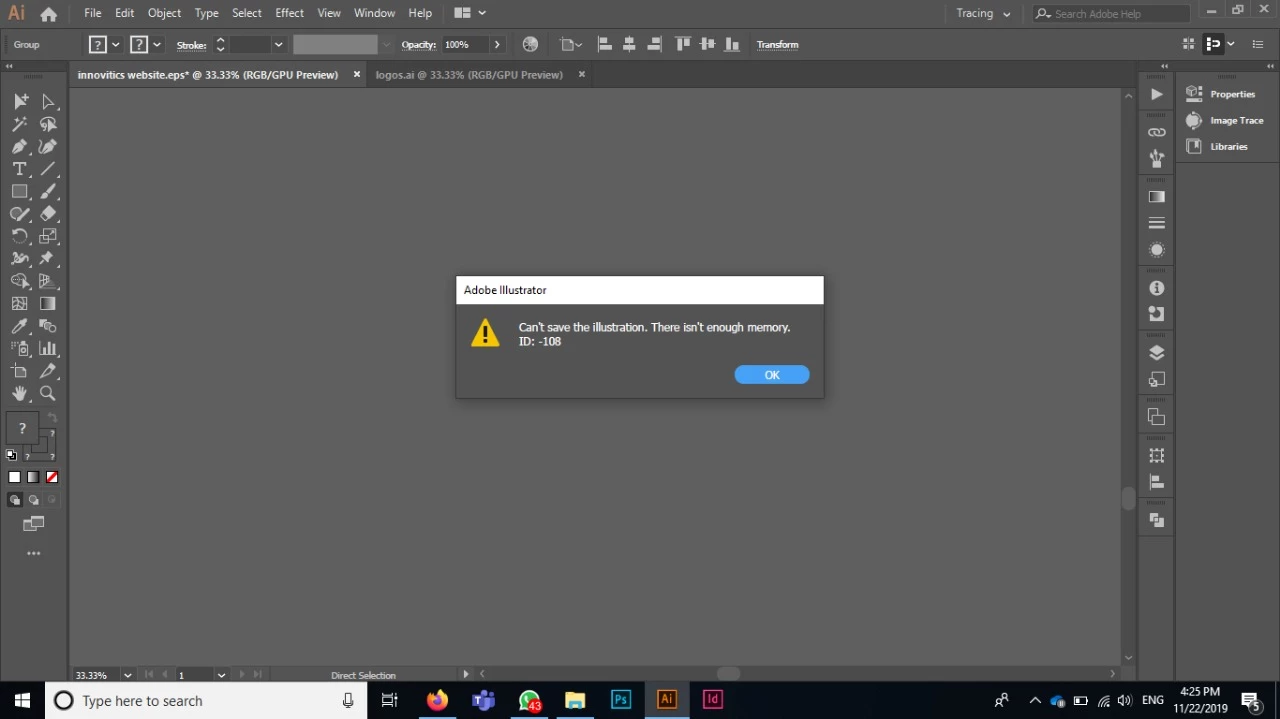Image resolution: width=1280 pixels, height=719 pixels.
Task: Open the Window menu
Action: (x=374, y=13)
